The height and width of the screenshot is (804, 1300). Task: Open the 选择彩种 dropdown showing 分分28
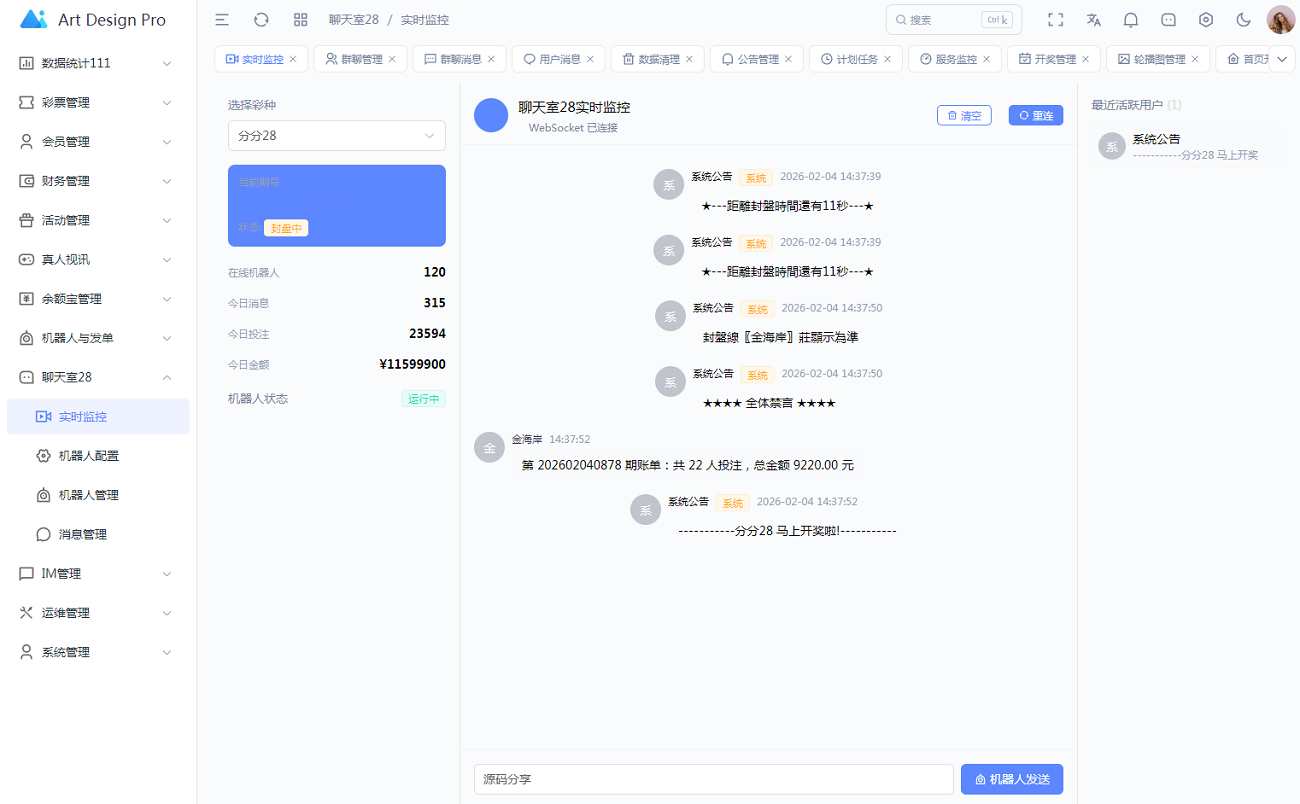(x=336, y=136)
